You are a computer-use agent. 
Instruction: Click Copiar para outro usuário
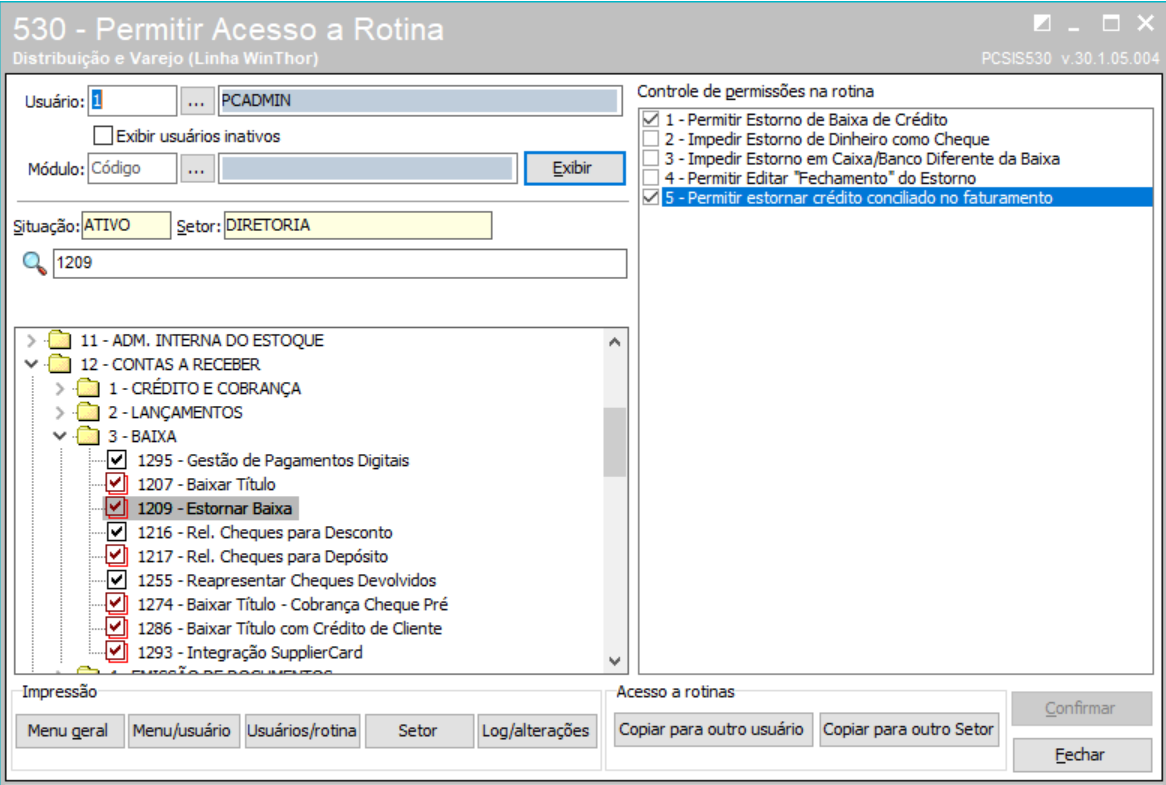coord(712,729)
